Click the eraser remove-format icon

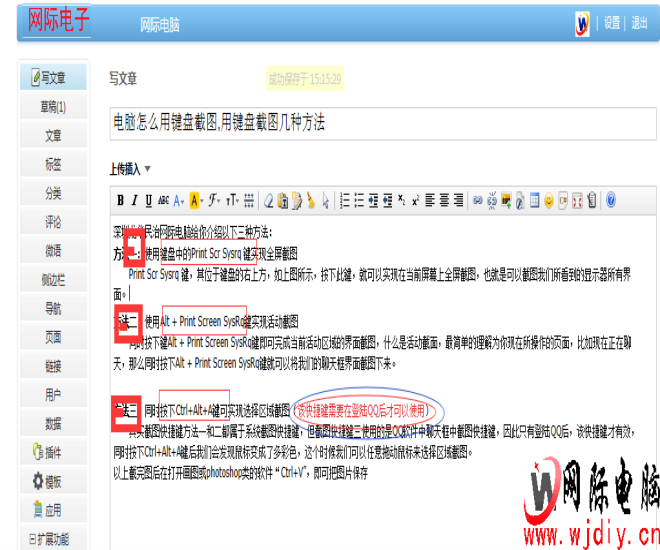coord(269,200)
